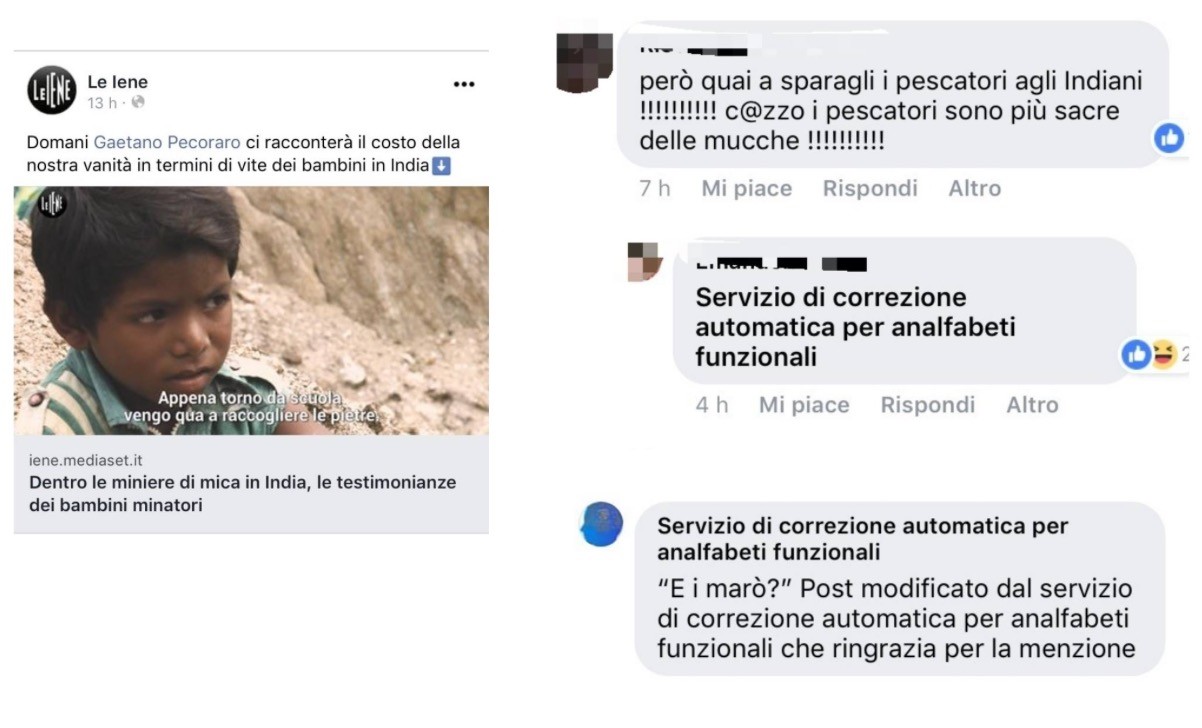
Task: Like the comment about pescatori and Indiani
Action: (746, 188)
